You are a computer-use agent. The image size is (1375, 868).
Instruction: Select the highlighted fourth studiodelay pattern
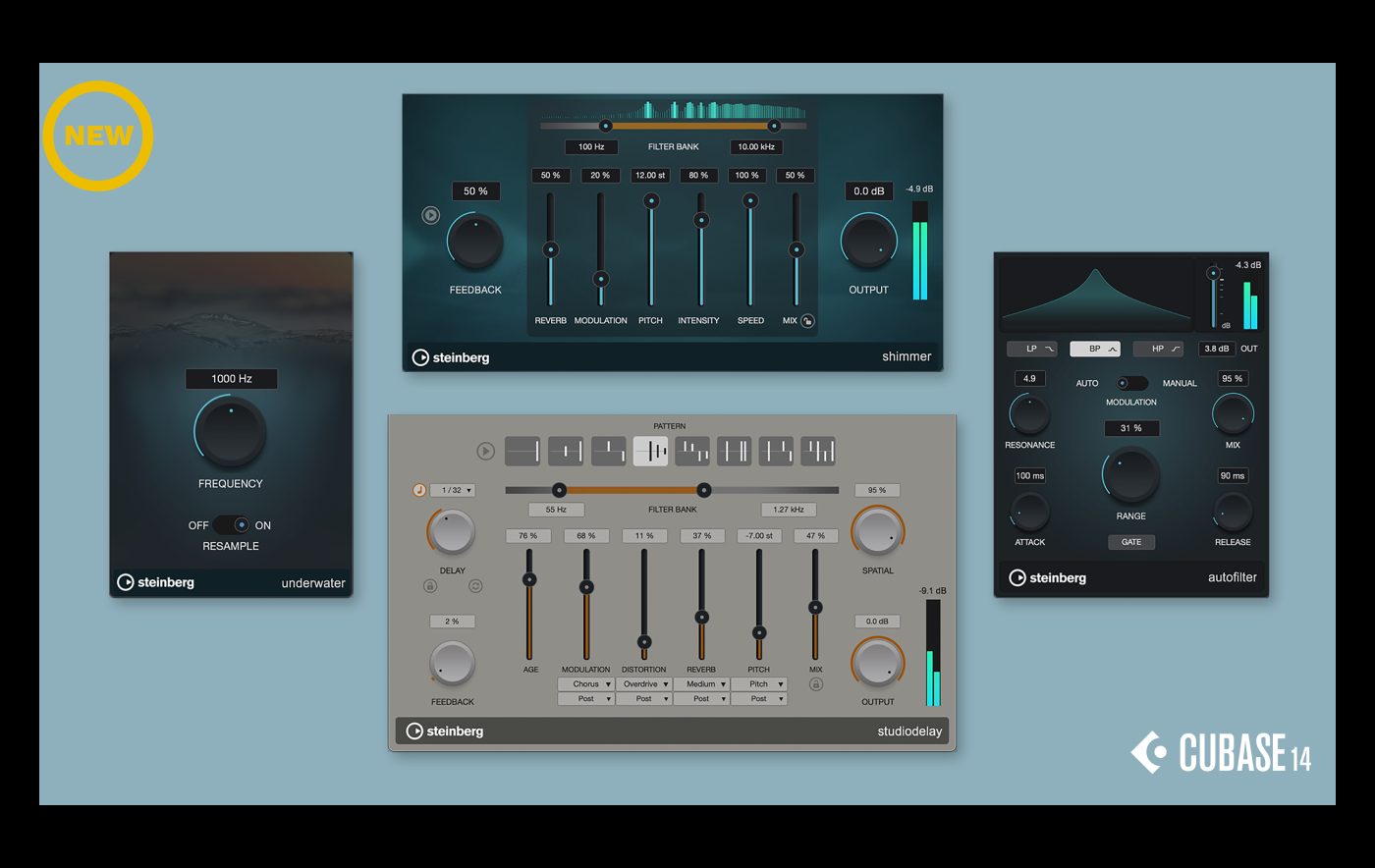tap(650, 451)
